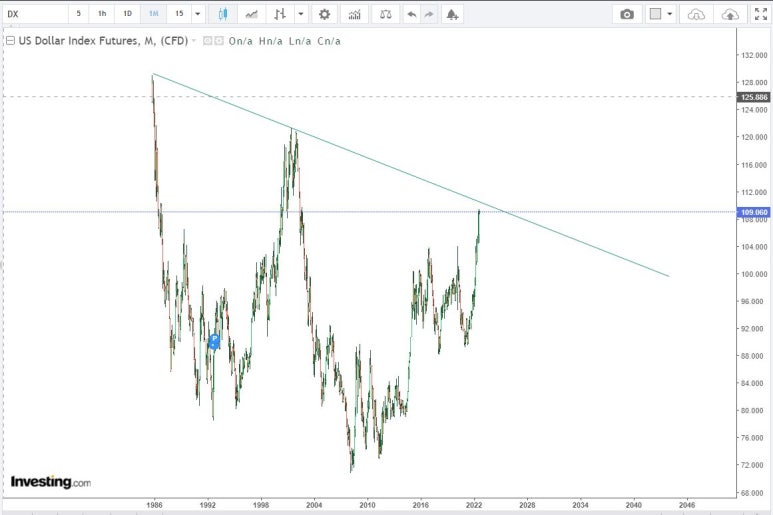Click the 2046 date axis label
Image resolution: width=773 pixels, height=515 pixels.
pos(687,505)
